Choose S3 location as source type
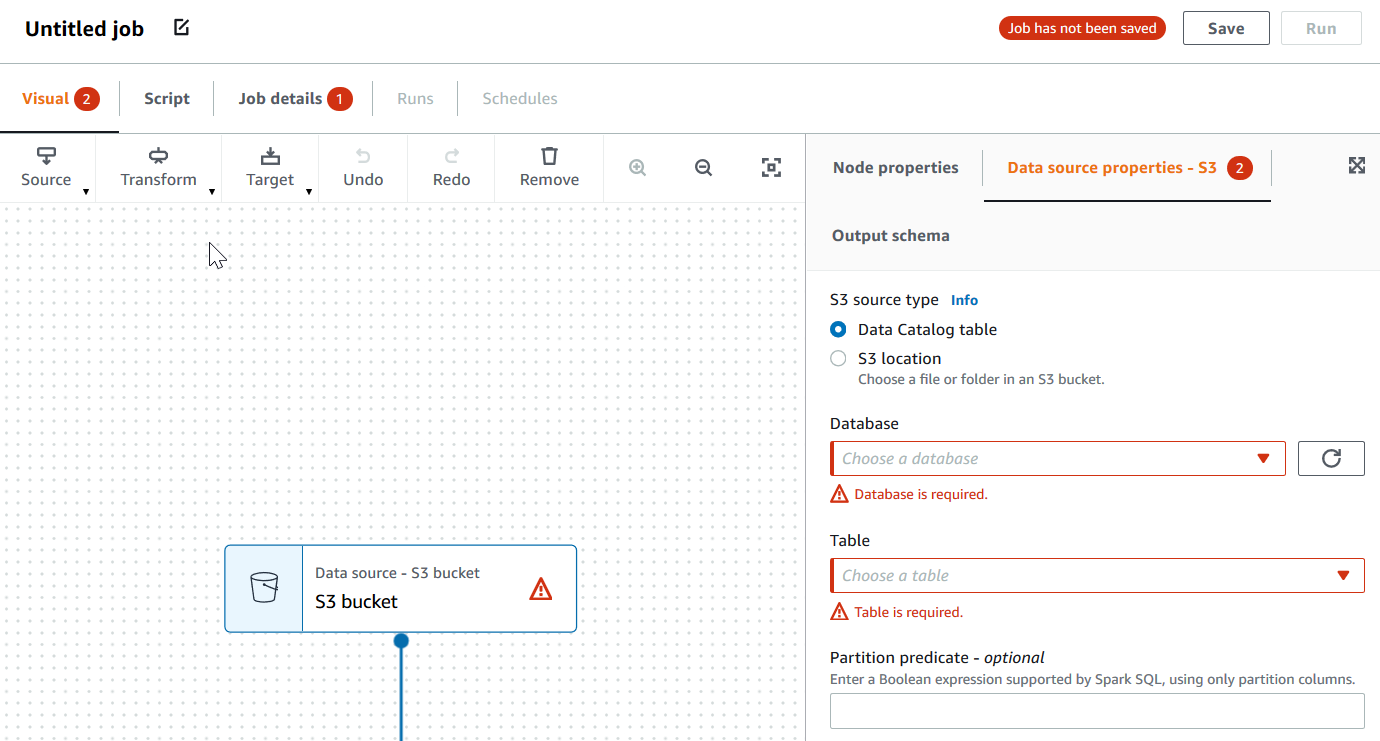Screen dimensions: 1380x741 pyautogui.click(x=837, y=358)
